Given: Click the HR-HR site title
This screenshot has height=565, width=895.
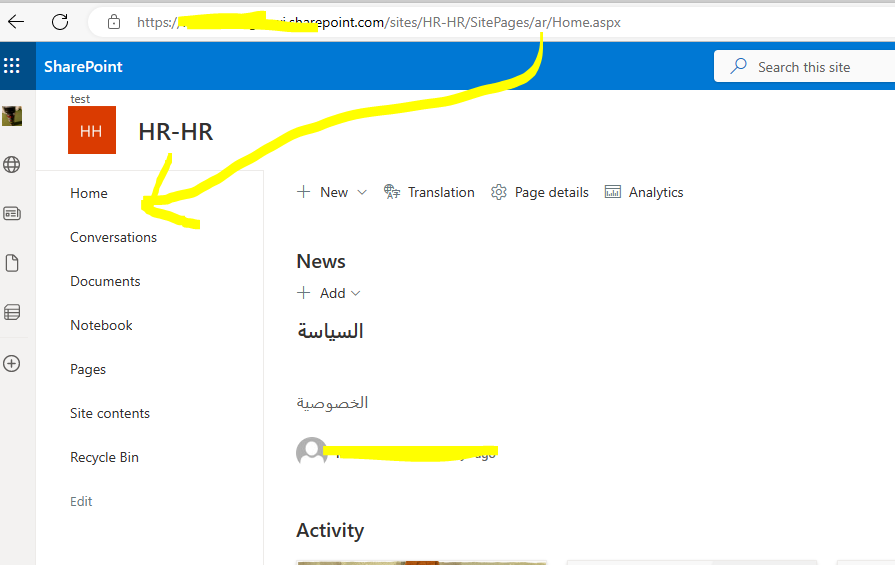Looking at the screenshot, I should point(176,132).
